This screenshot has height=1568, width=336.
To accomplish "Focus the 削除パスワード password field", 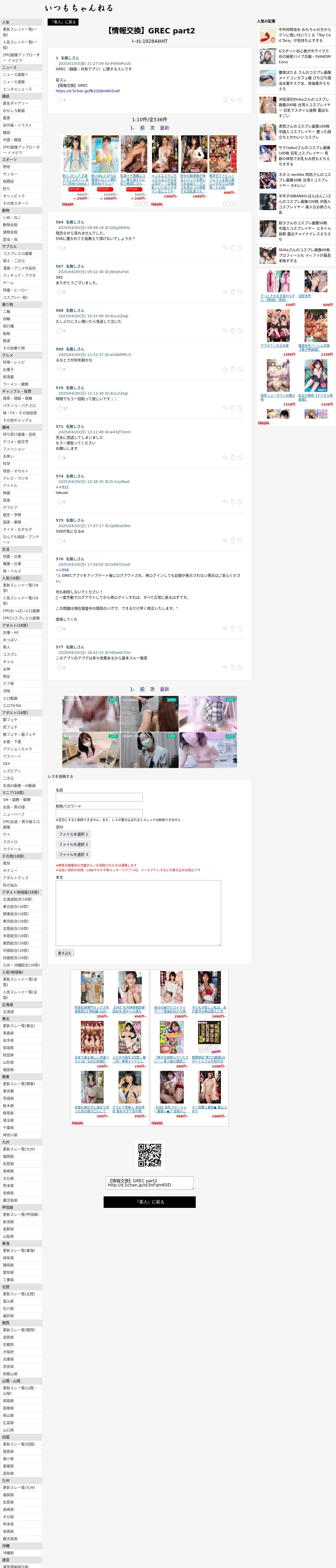I will coord(99,813).
